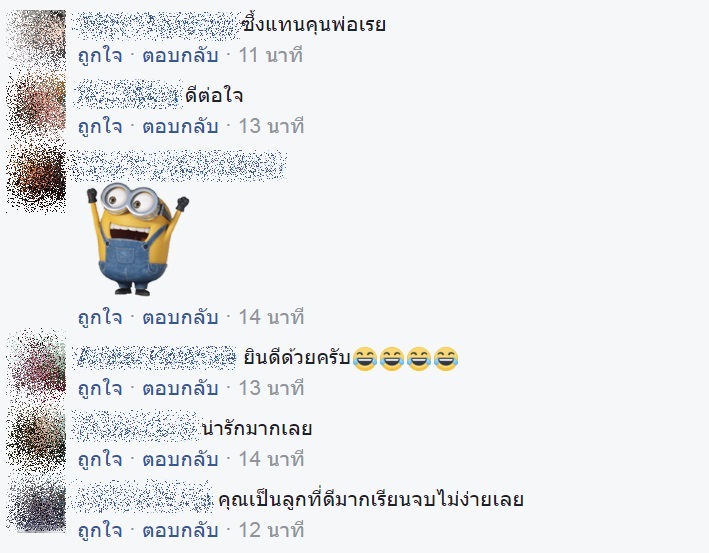The height and width of the screenshot is (553, 709).
Task: Reply (ตอบกลับ) to the Minion sticker comment
Action: pyautogui.click(x=180, y=317)
